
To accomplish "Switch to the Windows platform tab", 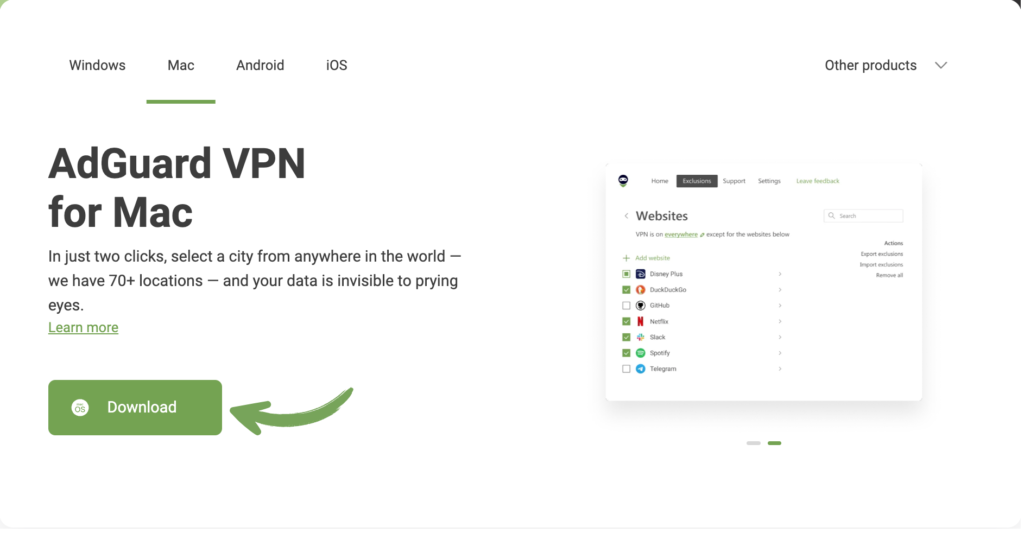I will (97, 65).
